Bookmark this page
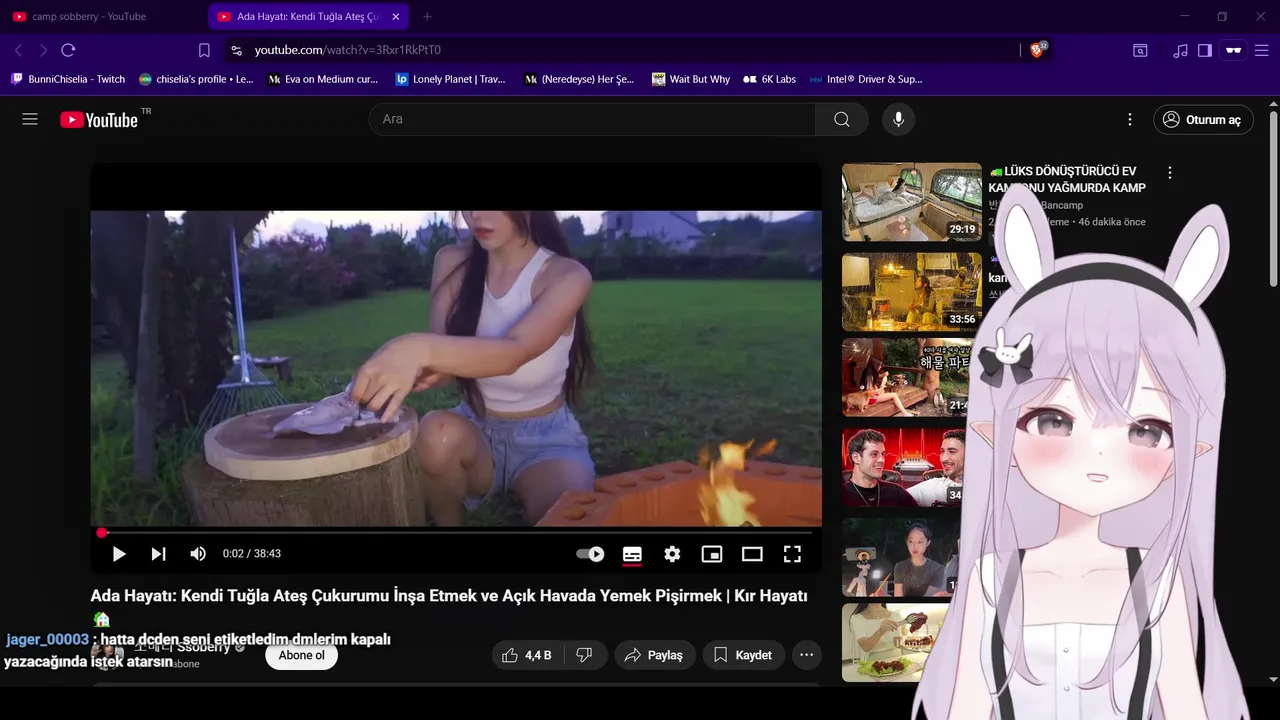The image size is (1280, 720). click(204, 50)
